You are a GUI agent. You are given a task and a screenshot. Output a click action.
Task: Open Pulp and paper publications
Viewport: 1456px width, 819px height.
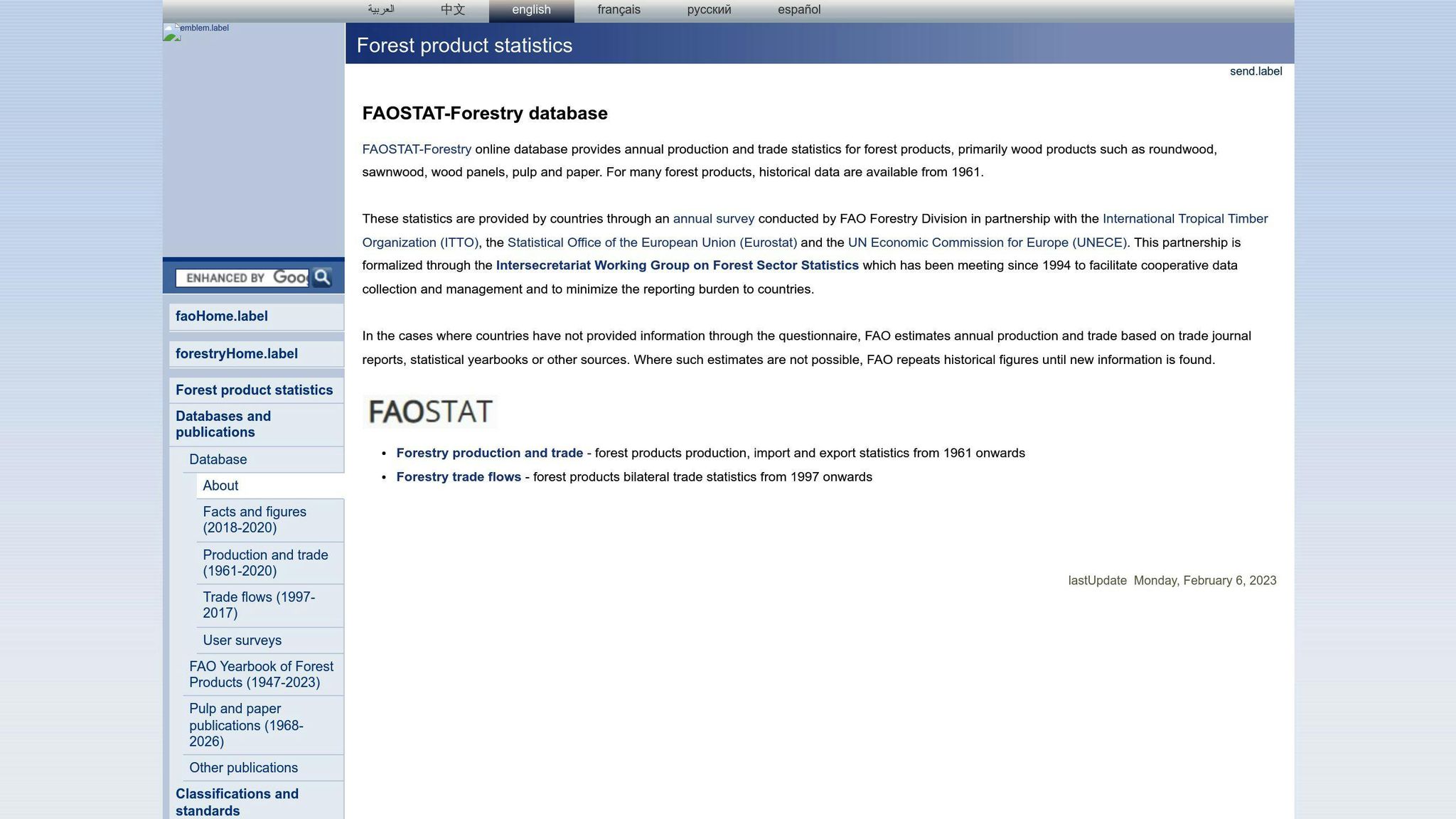tap(263, 725)
